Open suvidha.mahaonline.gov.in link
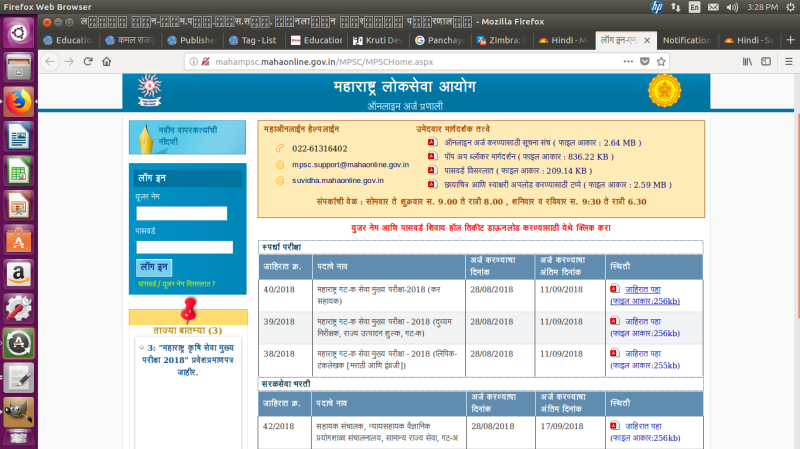The image size is (800, 449). tap(338, 181)
